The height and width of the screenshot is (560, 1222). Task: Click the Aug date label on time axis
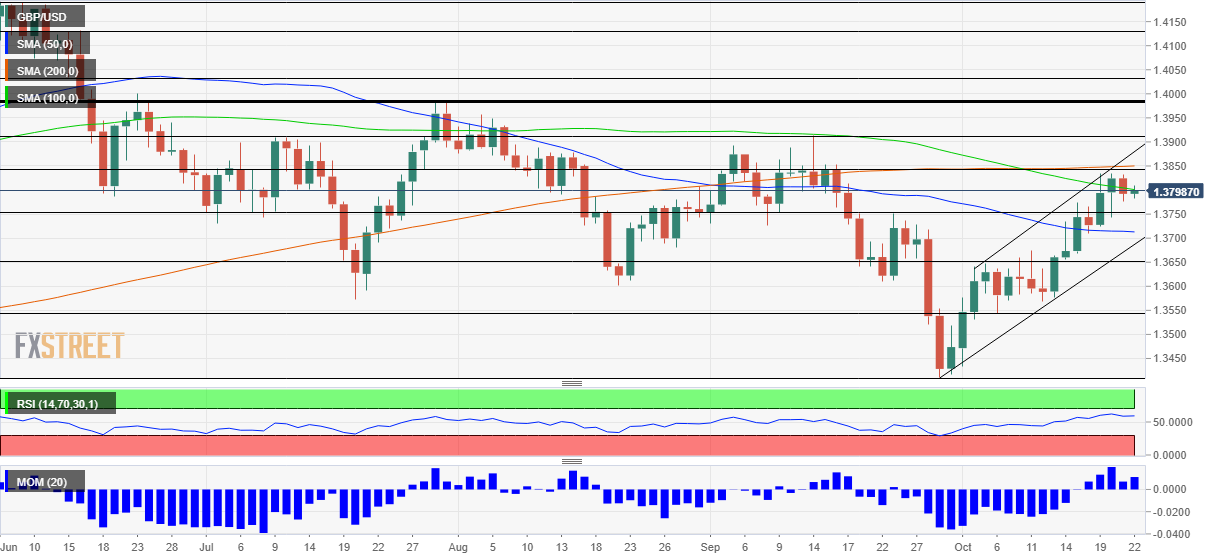coord(458,547)
